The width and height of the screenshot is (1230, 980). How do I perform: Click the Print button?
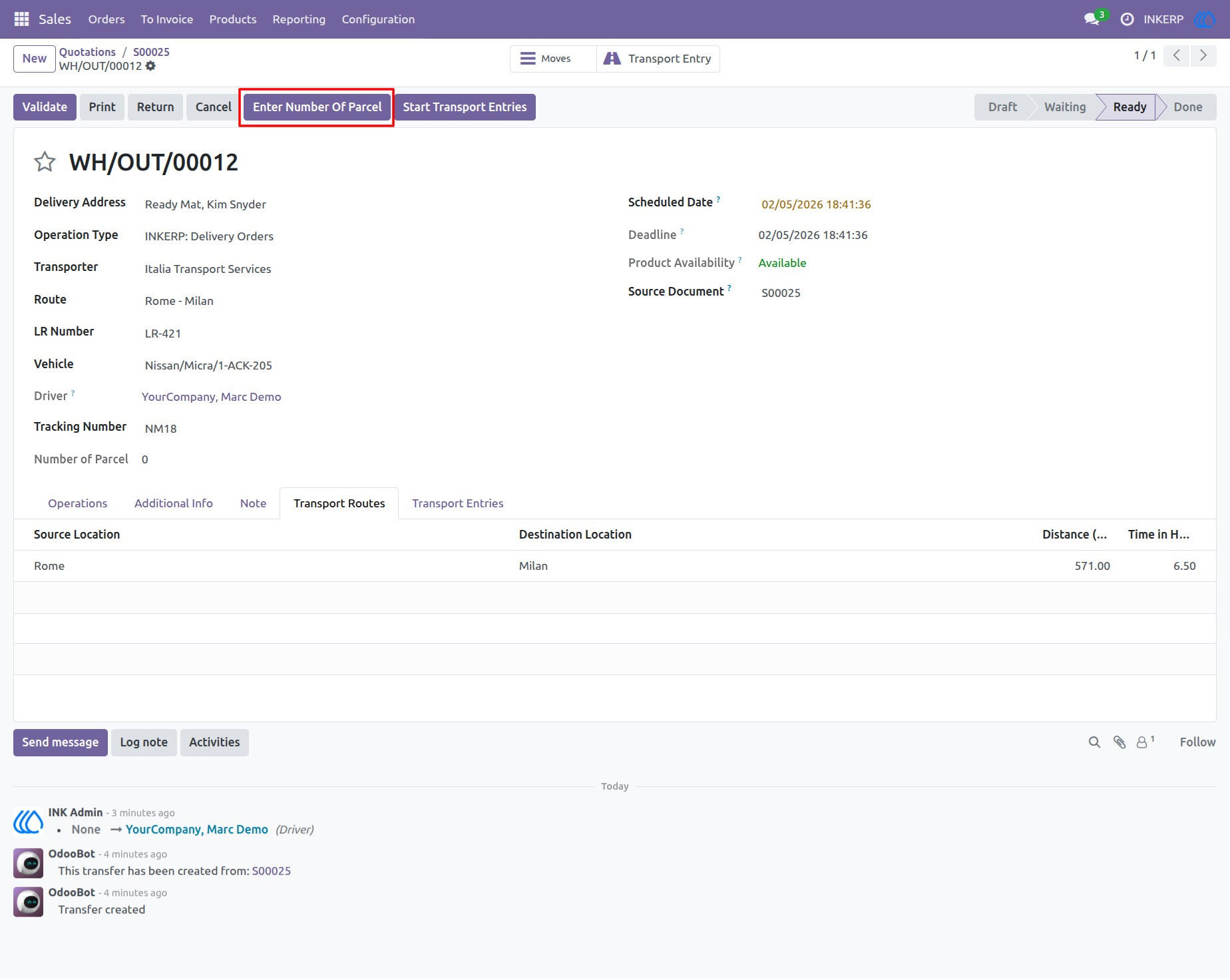coord(102,107)
